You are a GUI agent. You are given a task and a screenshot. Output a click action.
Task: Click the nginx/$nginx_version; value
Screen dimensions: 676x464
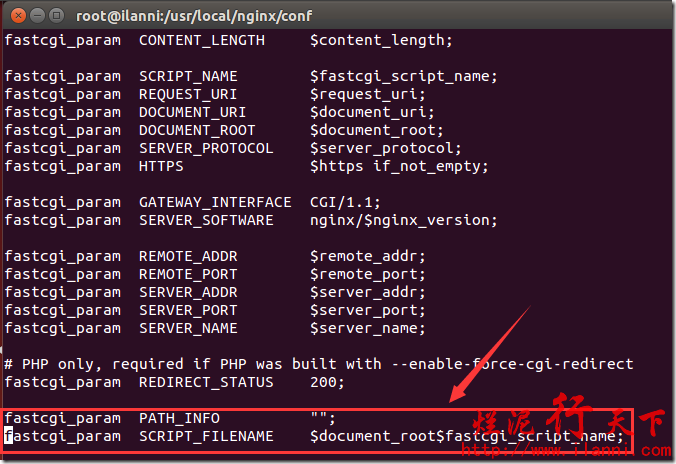(x=404, y=221)
